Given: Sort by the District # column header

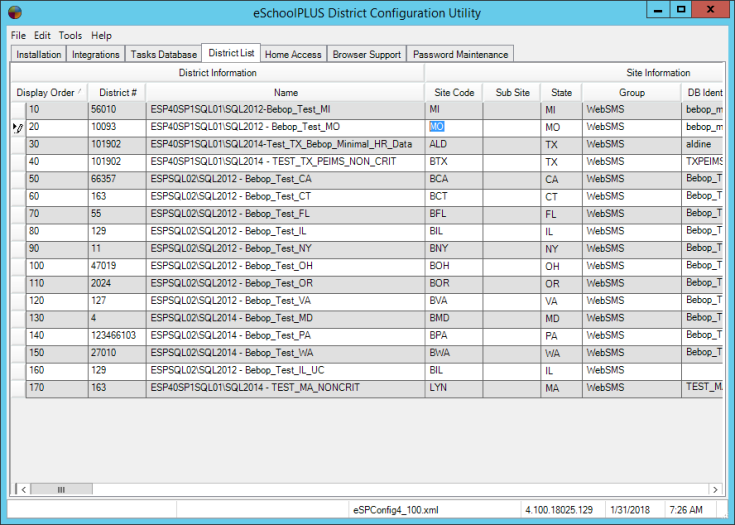Looking at the screenshot, I should coord(117,92).
